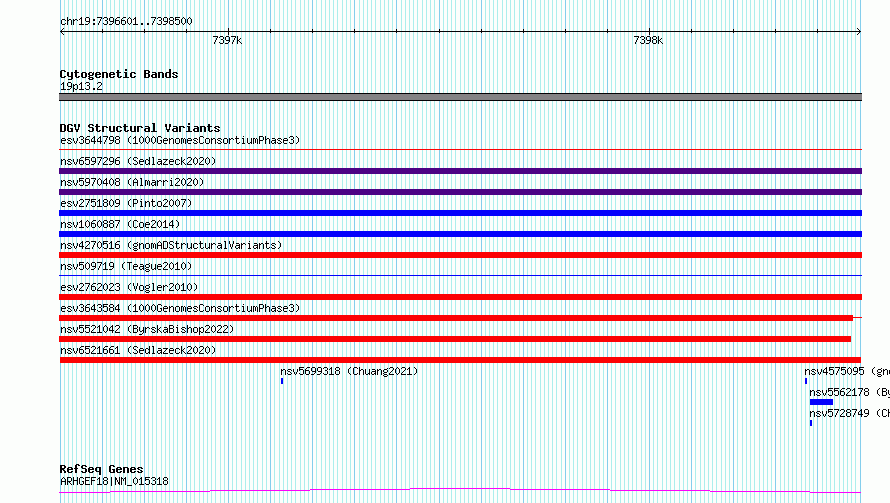The image size is (890, 503).
Task: Click the red bar under esv3643584
Action: 456,318
